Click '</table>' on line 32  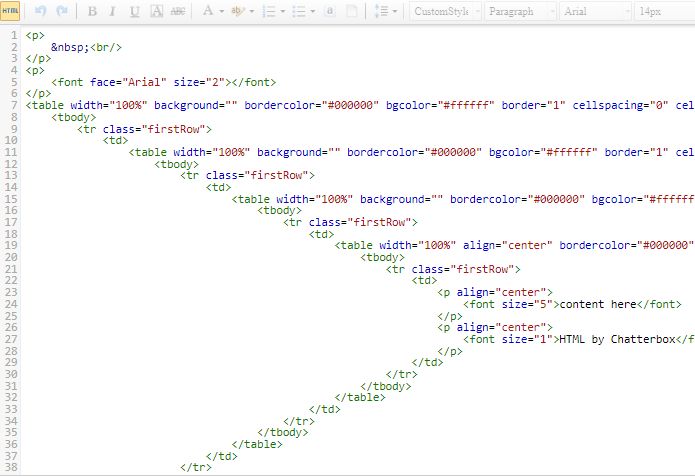360,398
